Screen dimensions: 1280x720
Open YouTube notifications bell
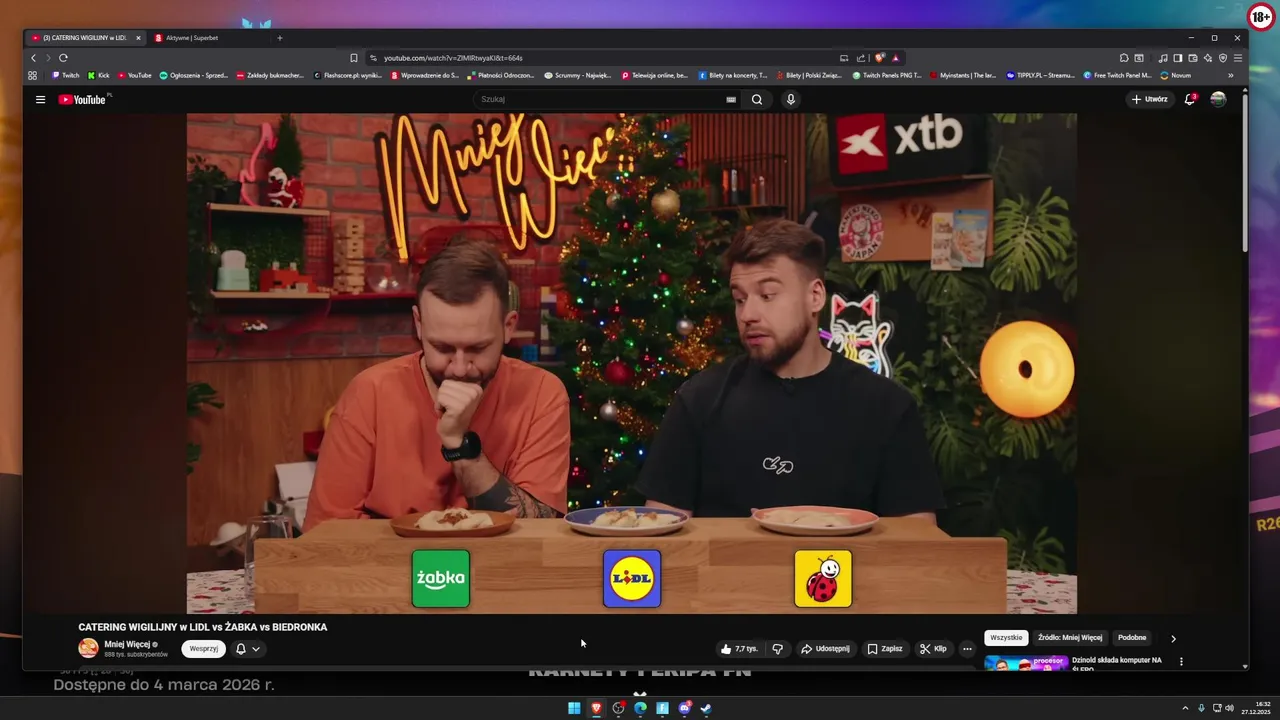(x=1190, y=99)
